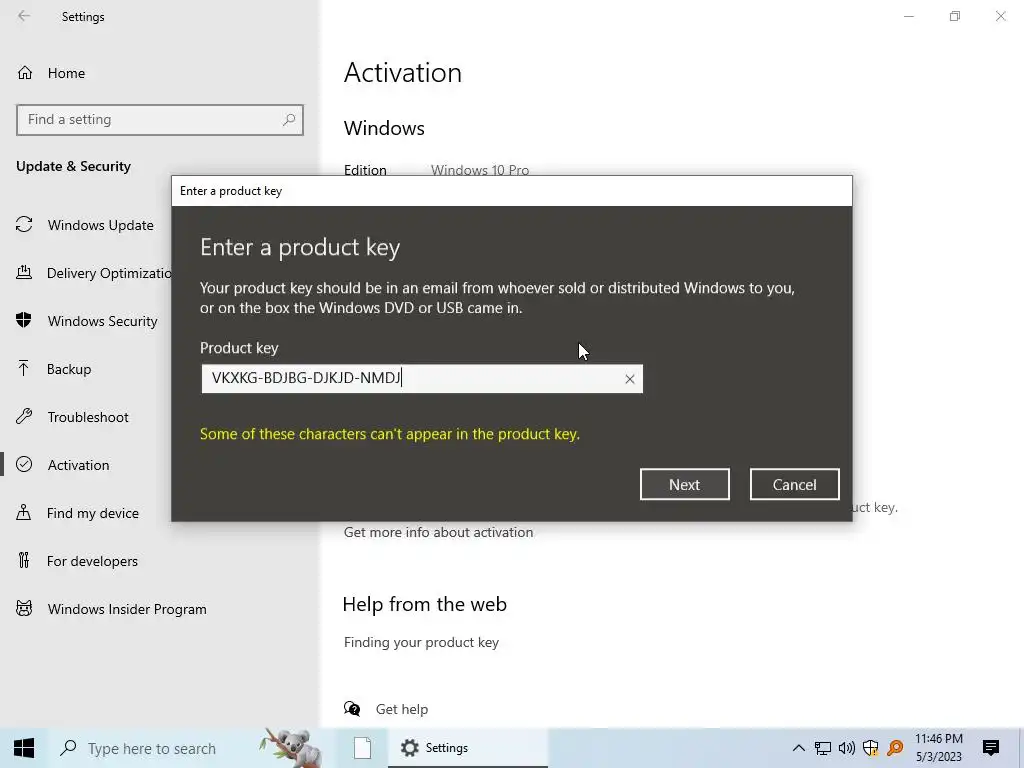Viewport: 1024px width, 768px height.
Task: Open the clock showing 11:46 PM
Action: [x=938, y=748]
